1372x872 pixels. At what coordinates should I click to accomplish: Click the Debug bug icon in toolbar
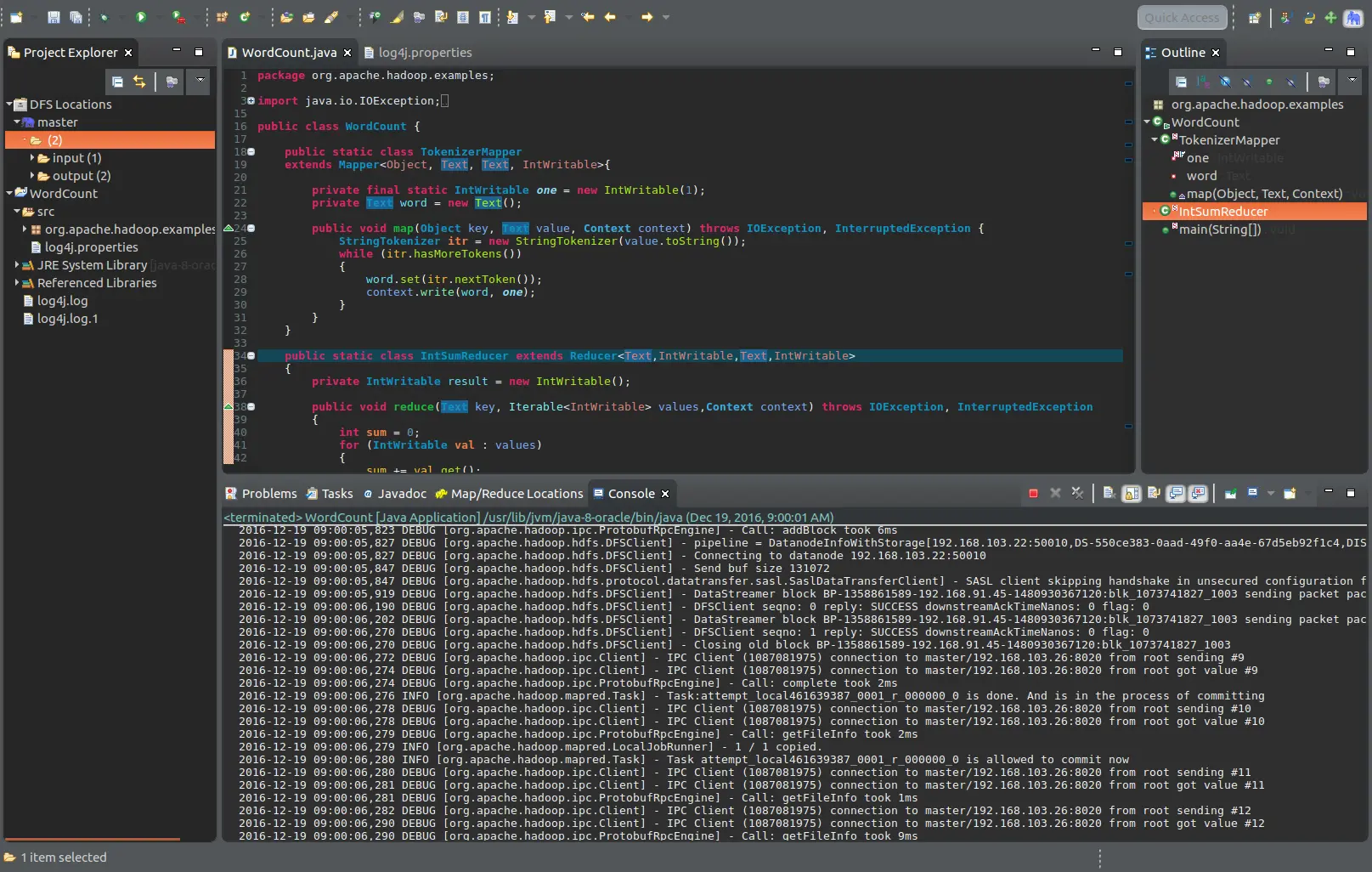[104, 17]
